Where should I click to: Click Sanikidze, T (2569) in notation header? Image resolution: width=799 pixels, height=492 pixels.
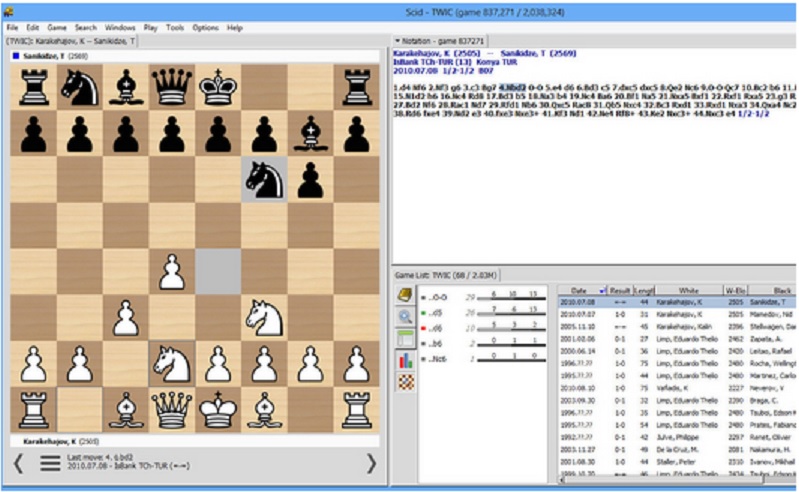pyautogui.click(x=538, y=53)
